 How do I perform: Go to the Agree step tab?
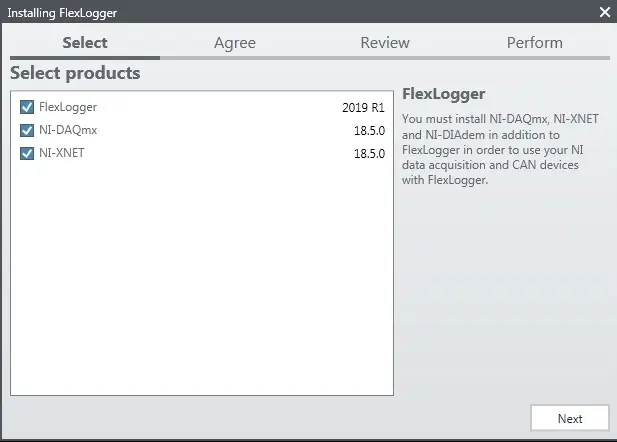234,43
